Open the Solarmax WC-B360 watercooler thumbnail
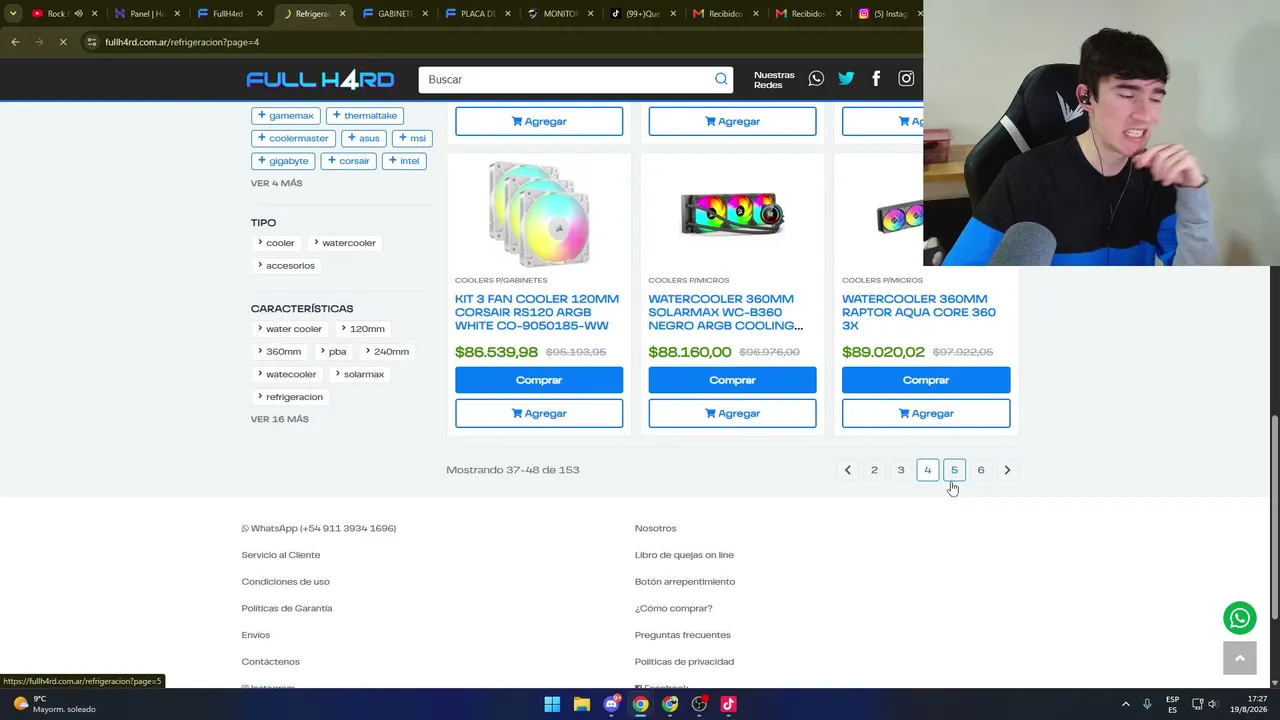 click(732, 215)
